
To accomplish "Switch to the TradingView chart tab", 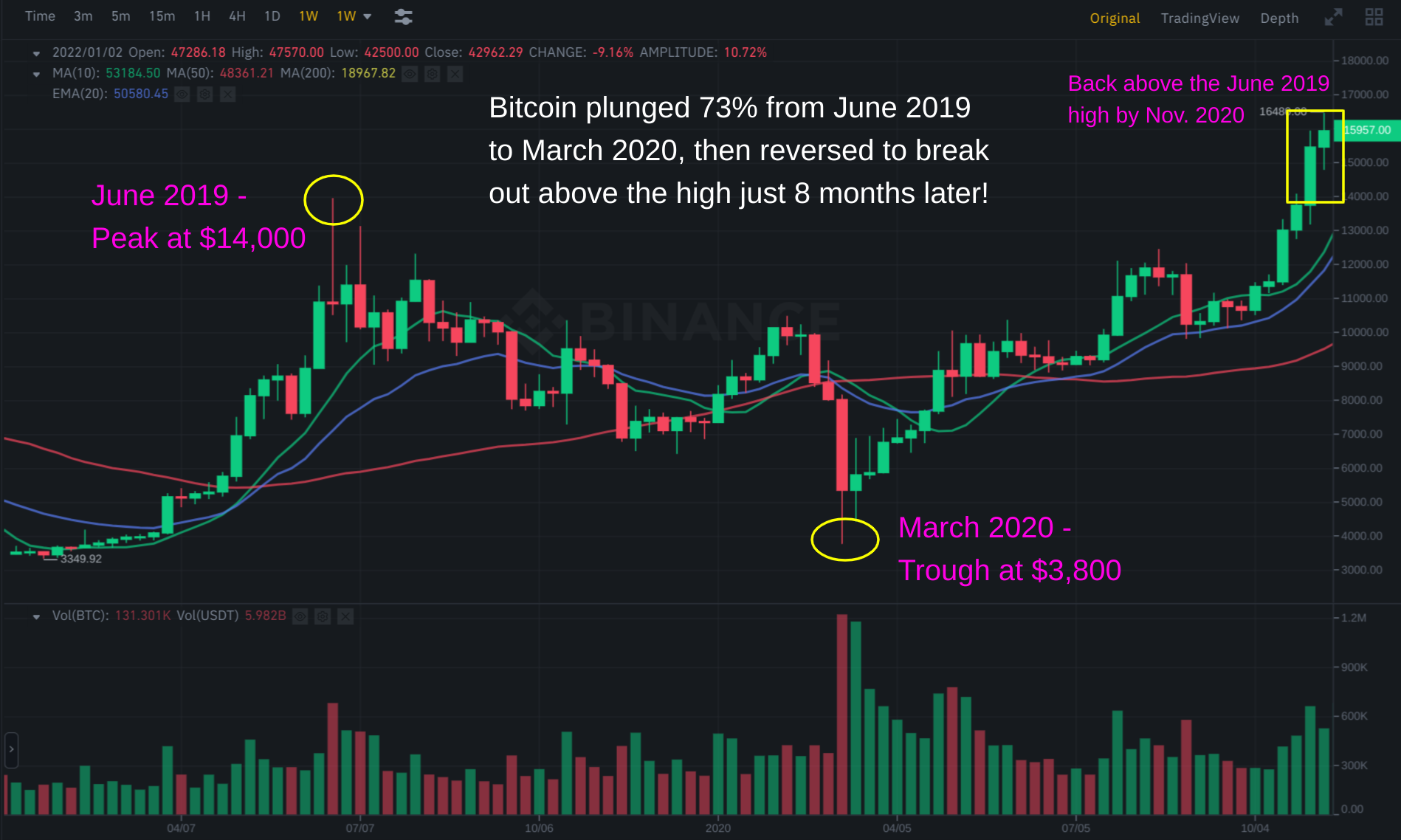I will point(1199,18).
